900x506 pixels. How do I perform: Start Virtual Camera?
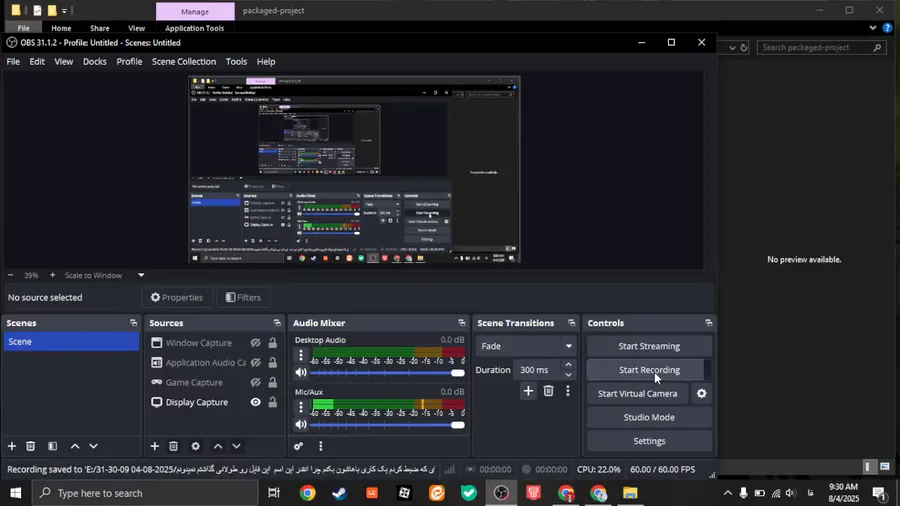point(638,394)
